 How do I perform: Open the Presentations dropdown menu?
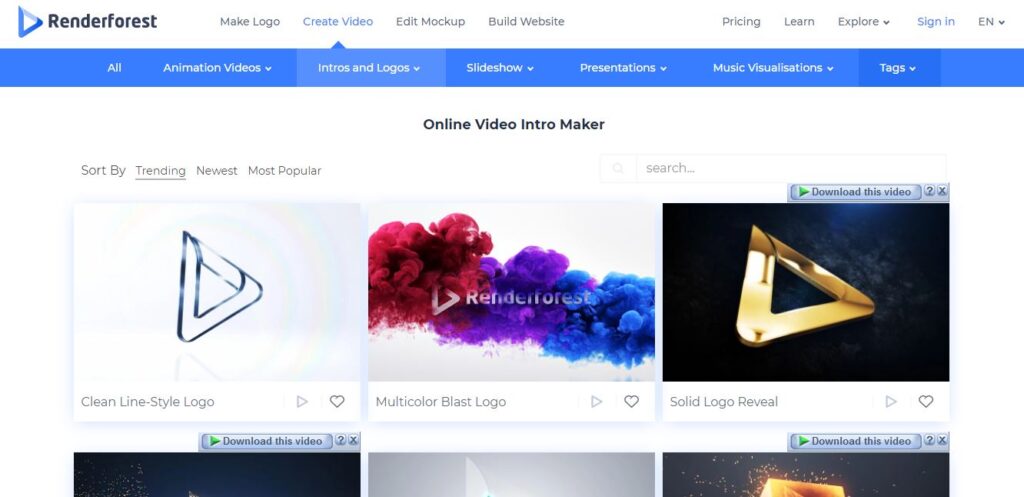click(624, 68)
